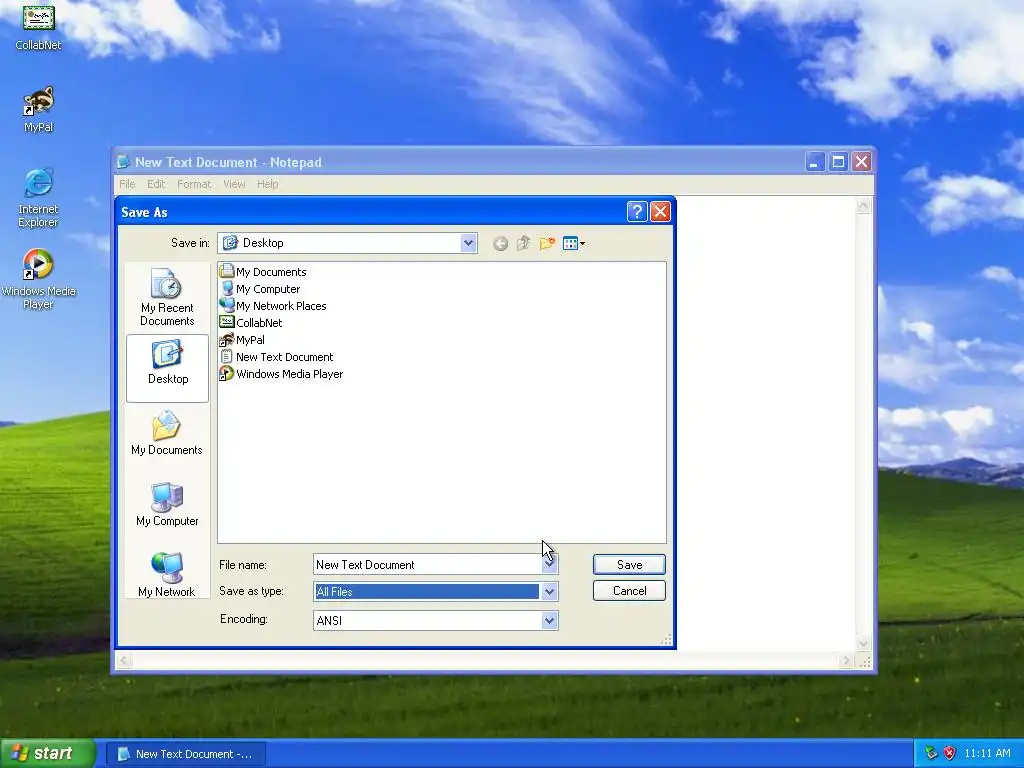Select My Computer in the file list
Viewport: 1024px width, 768px height.
[x=260, y=289]
